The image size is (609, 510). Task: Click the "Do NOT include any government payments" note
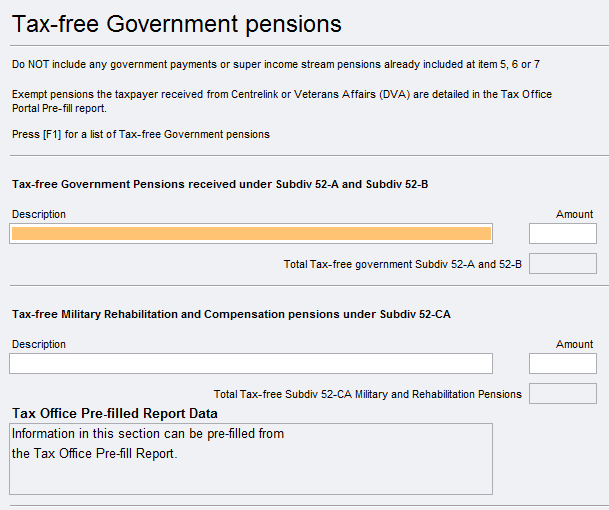[x=277, y=65]
